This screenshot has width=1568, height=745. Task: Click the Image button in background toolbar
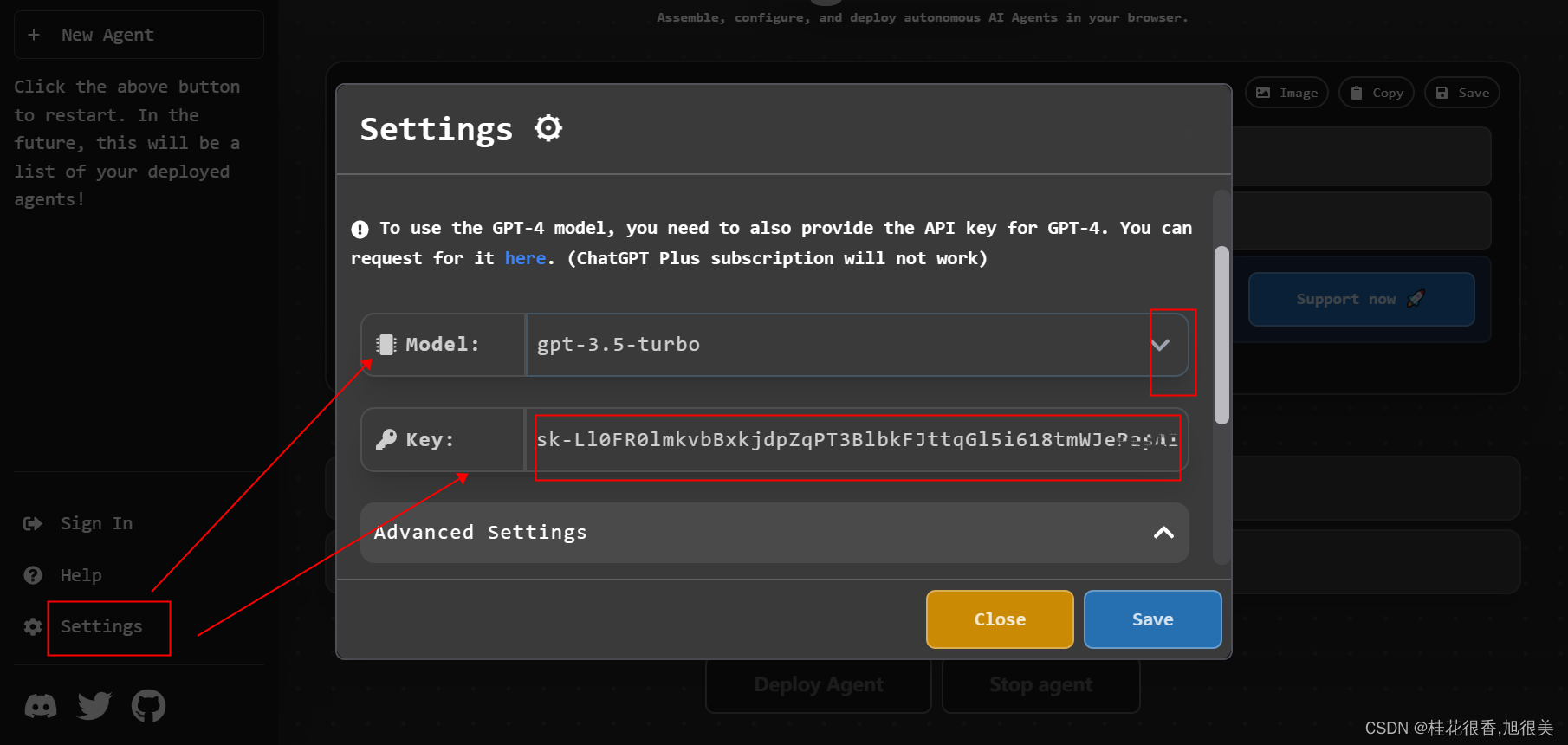click(1286, 93)
